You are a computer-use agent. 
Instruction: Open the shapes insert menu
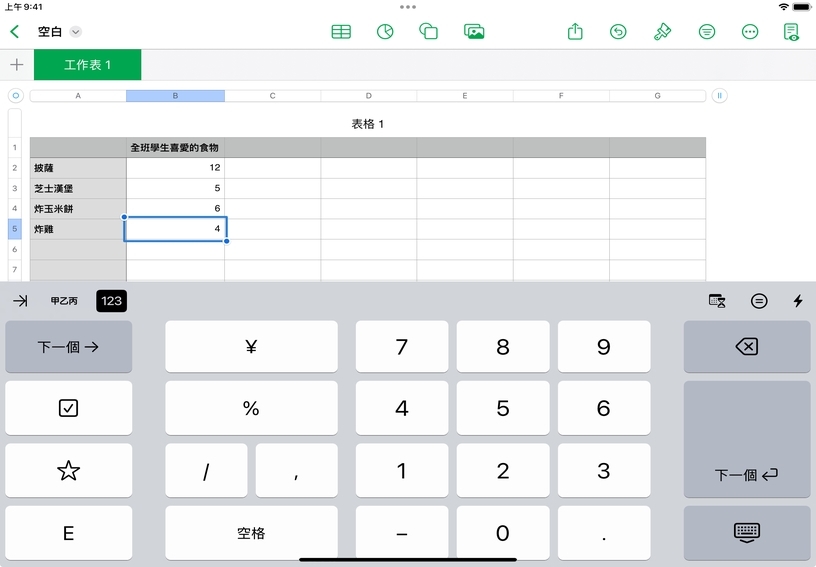point(429,32)
